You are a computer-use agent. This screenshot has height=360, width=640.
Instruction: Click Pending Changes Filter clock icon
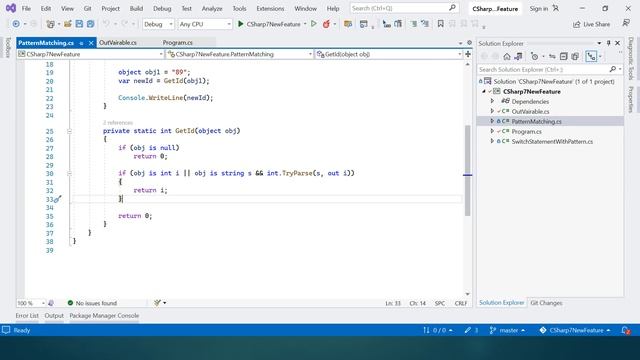coord(534,56)
